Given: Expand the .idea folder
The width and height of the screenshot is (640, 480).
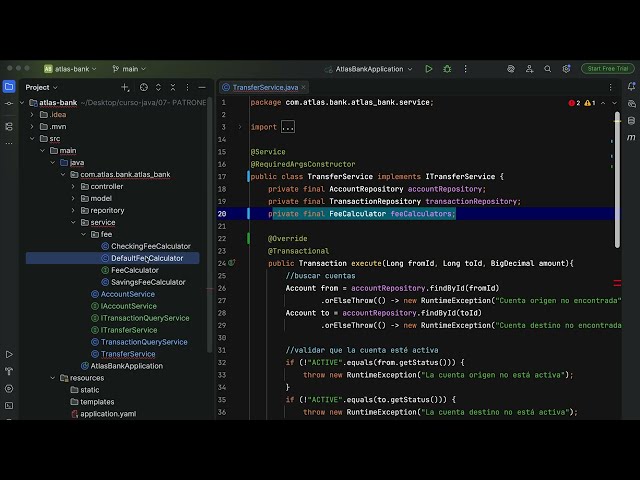Looking at the screenshot, I should 32,115.
